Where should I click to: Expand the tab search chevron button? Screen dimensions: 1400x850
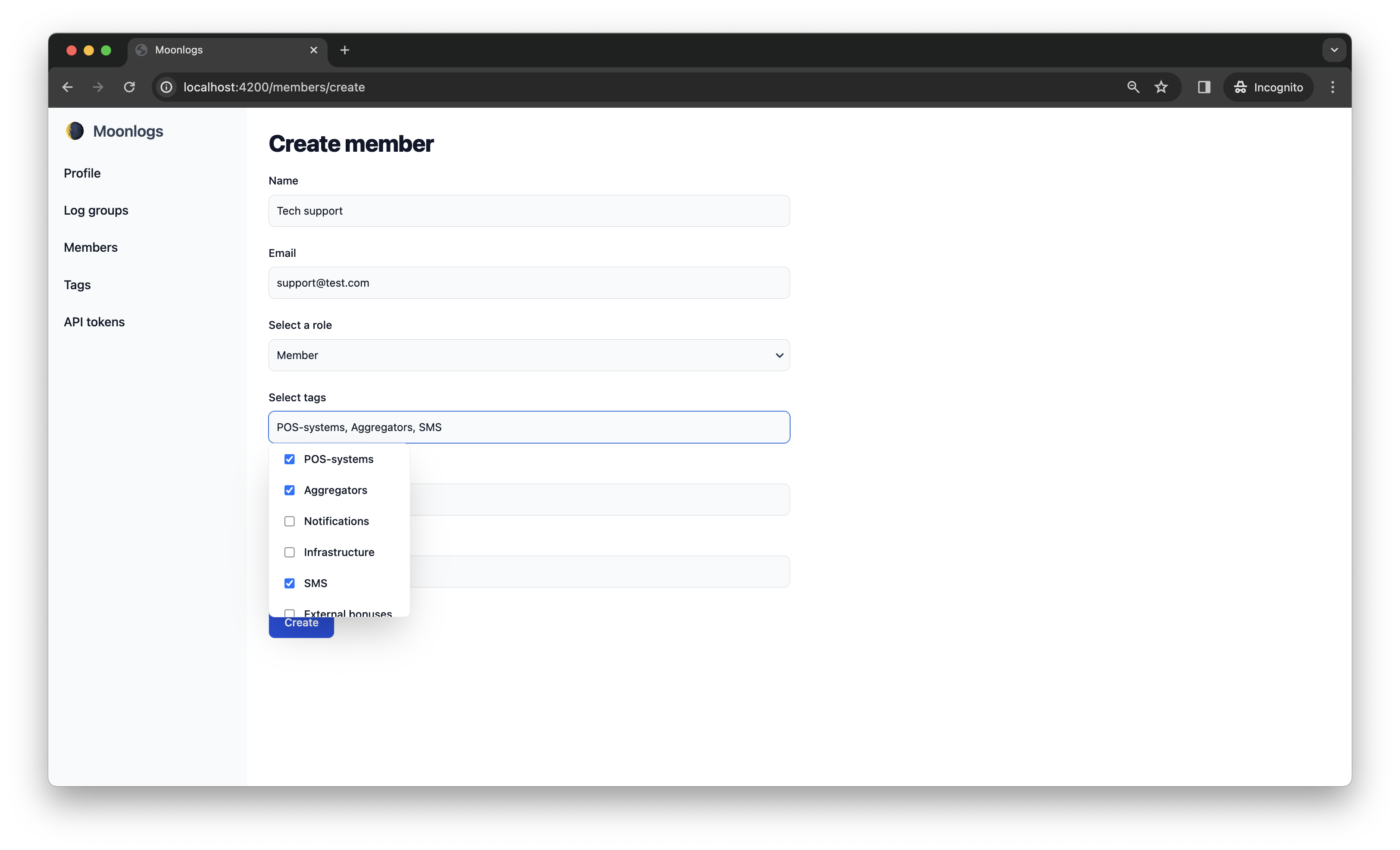click(1334, 50)
